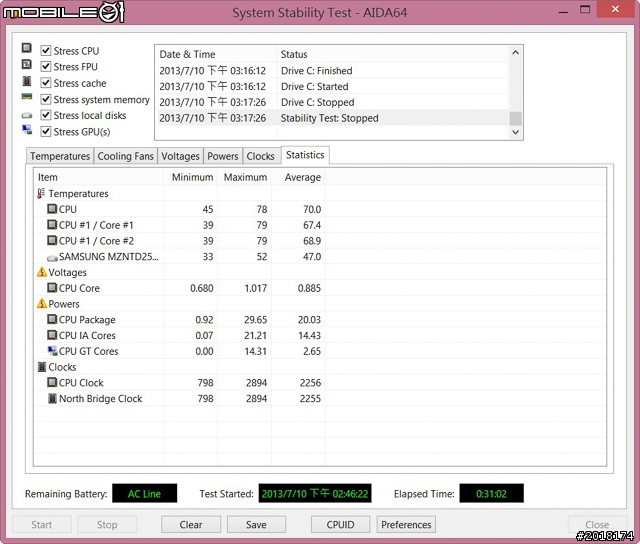This screenshot has width=640, height=544.
Task: Toggle the Stress local disks checkbox
Action: (46, 115)
